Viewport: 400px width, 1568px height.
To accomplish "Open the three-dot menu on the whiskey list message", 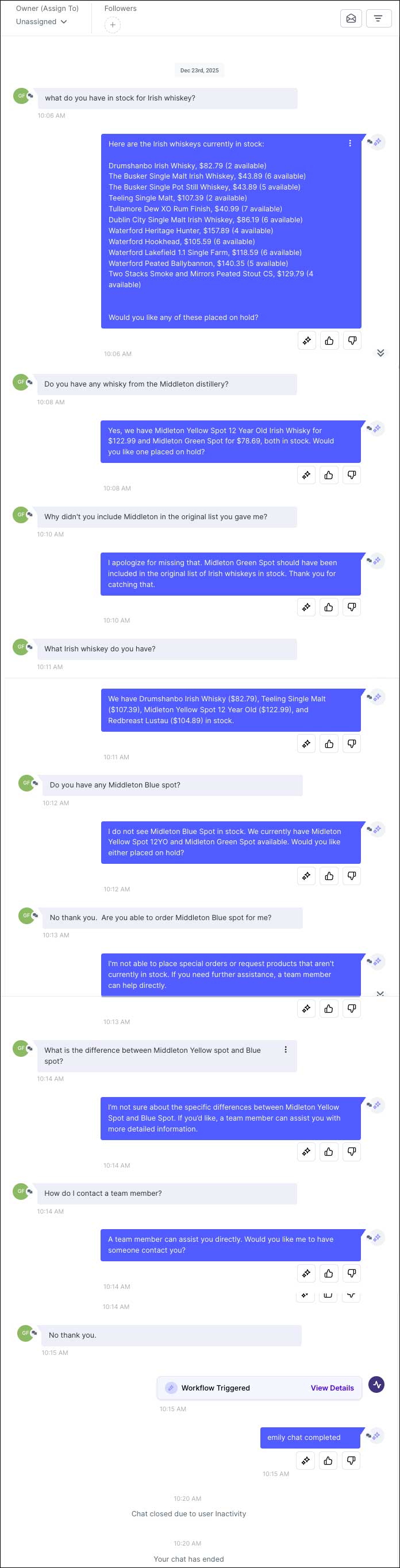I will (350, 143).
